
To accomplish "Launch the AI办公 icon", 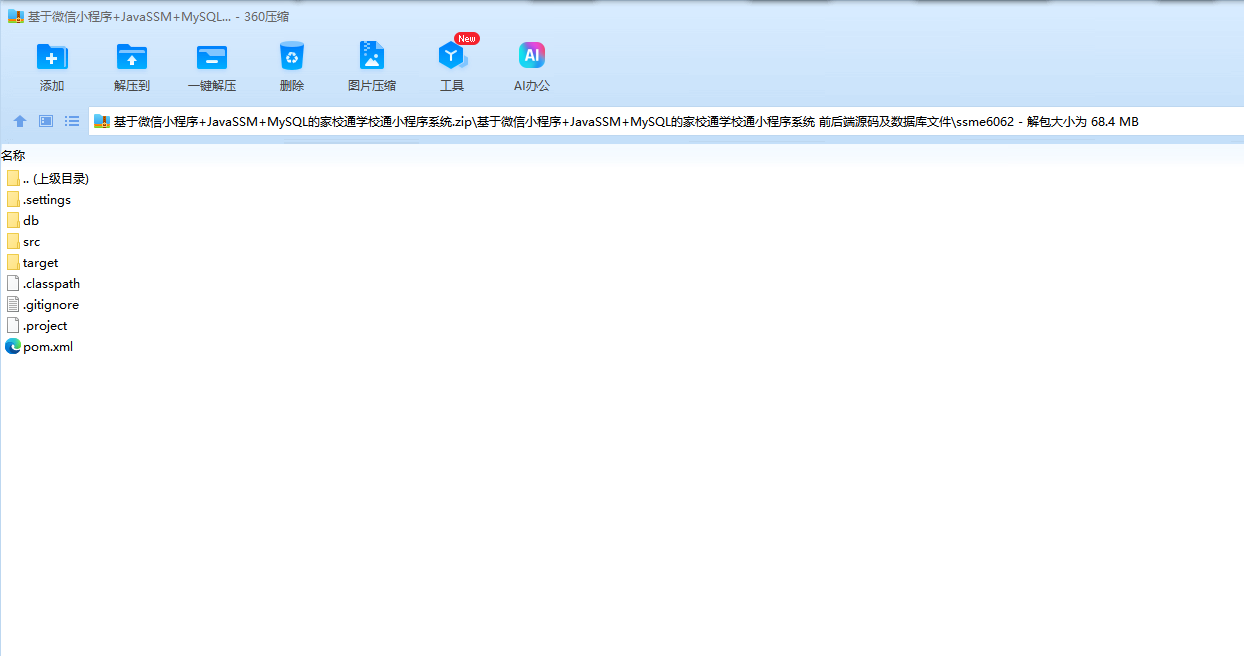I will 532,56.
